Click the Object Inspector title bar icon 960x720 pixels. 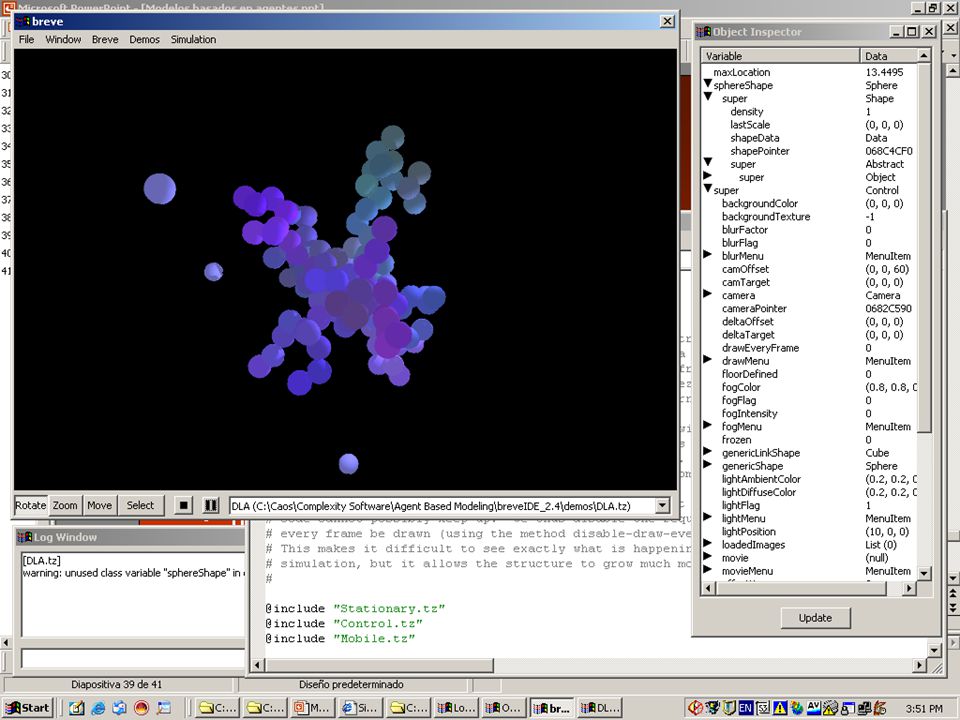tap(703, 32)
